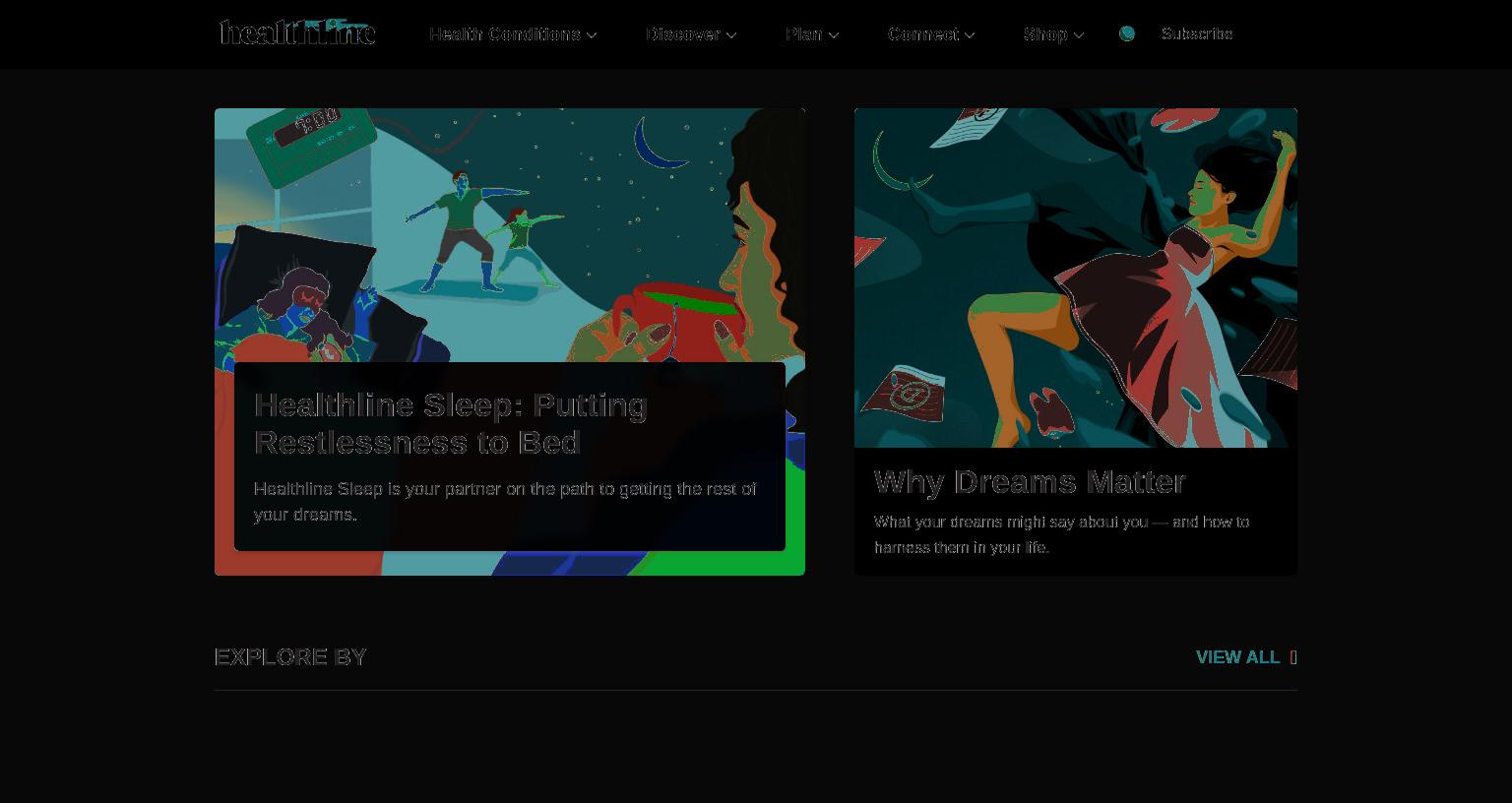Image resolution: width=1512 pixels, height=803 pixels.
Task: Open the Why Dreams Matter headline
Action: click(x=1030, y=482)
